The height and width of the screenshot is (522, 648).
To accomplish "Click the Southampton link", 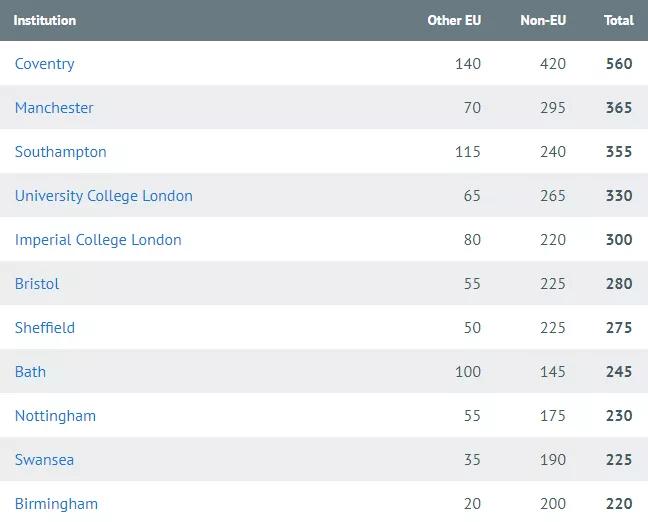I will (60, 152).
